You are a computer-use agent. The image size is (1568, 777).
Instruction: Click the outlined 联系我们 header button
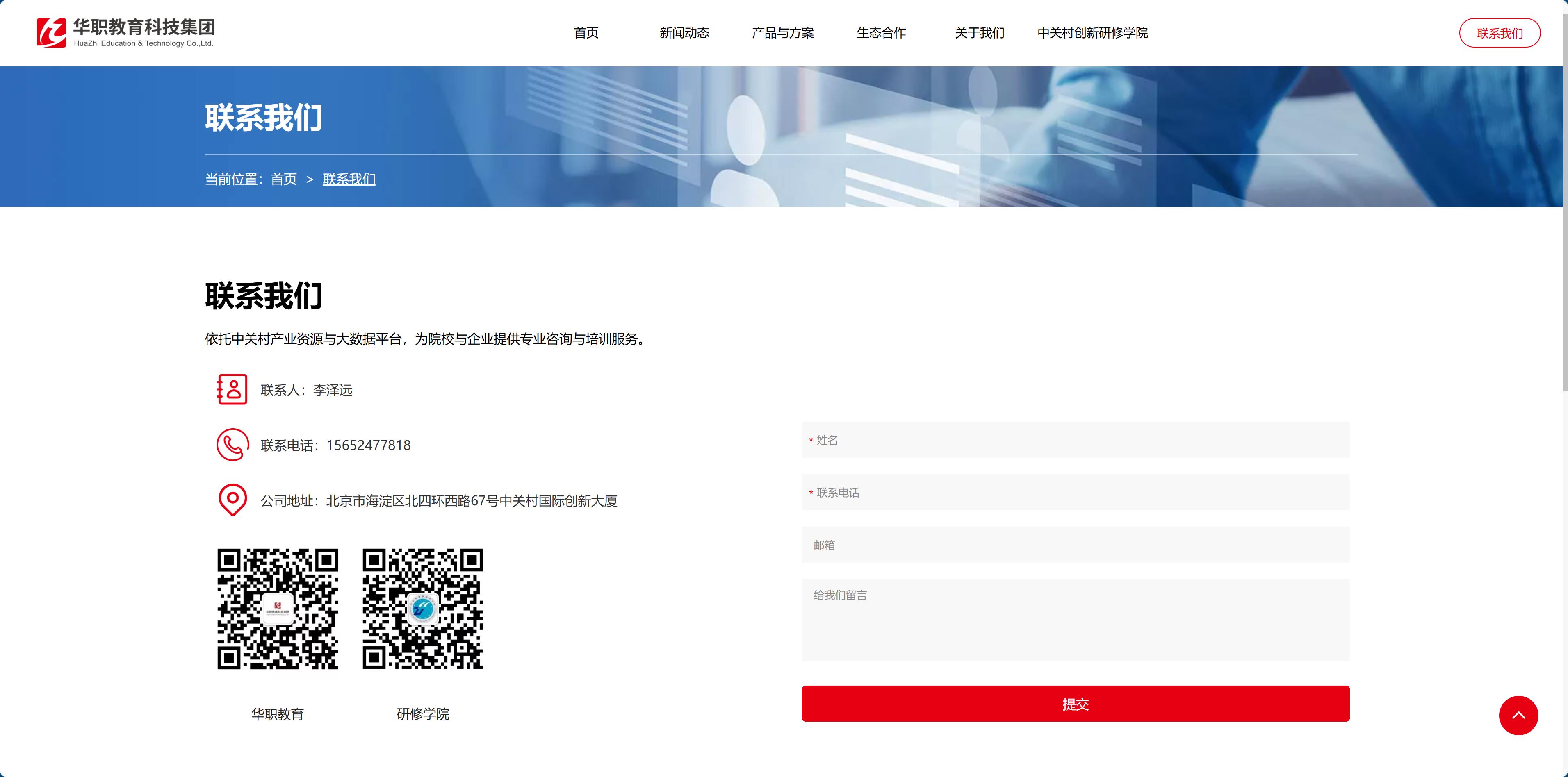click(x=1500, y=33)
